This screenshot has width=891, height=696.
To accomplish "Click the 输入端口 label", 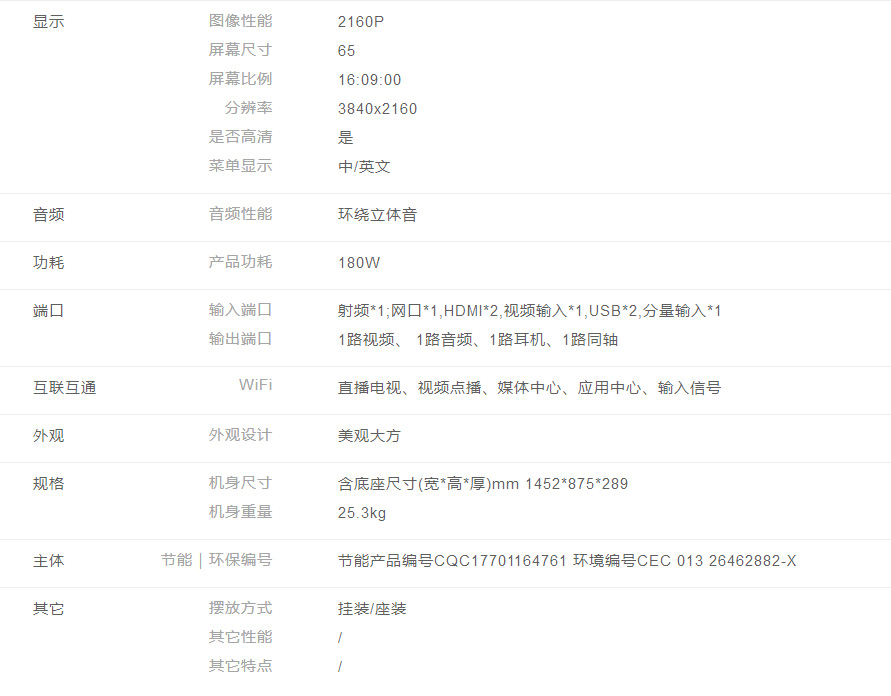I will click(x=240, y=310).
